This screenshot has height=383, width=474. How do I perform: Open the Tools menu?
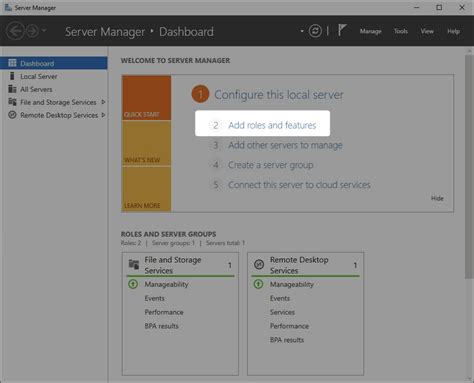pos(401,31)
